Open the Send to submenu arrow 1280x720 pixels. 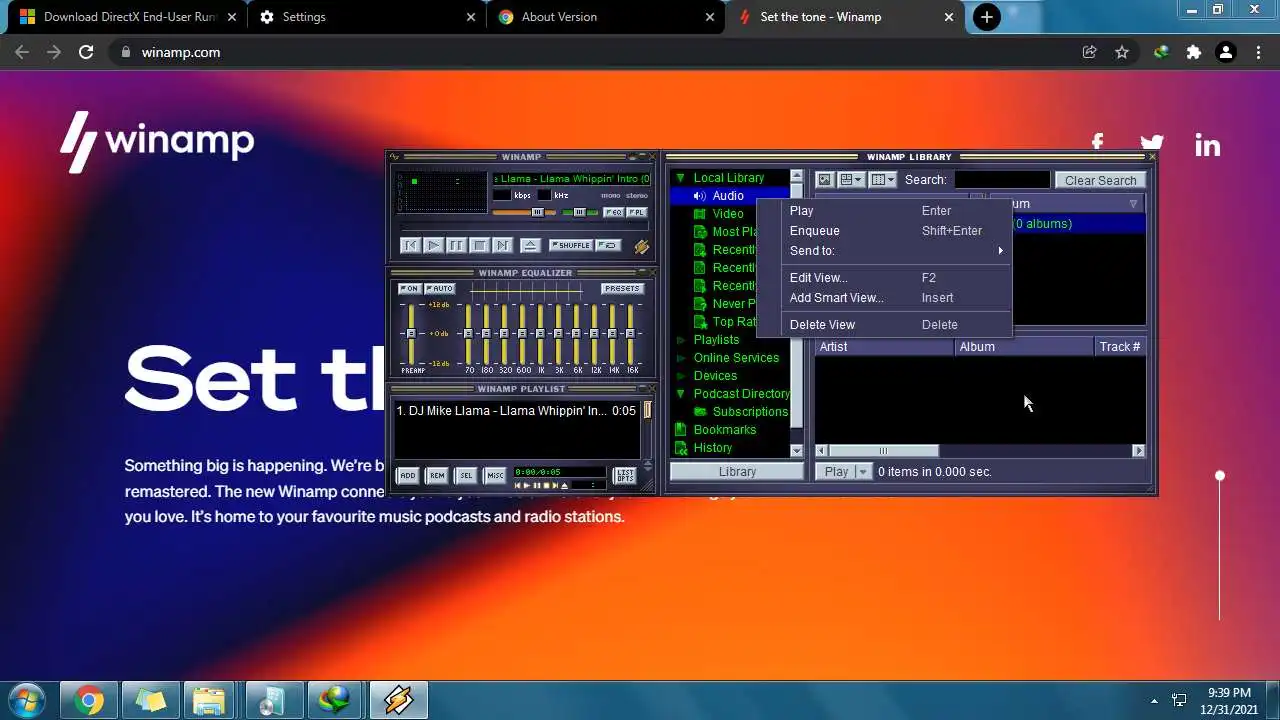coord(1000,251)
